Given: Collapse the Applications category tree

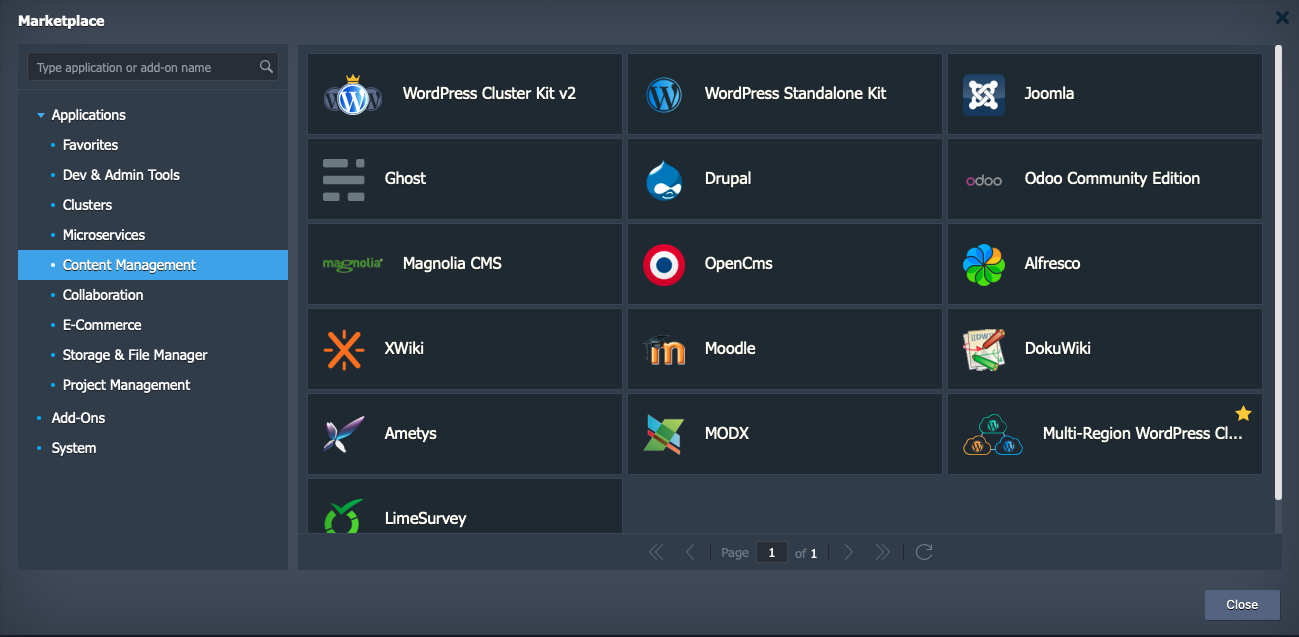Looking at the screenshot, I should pos(40,114).
